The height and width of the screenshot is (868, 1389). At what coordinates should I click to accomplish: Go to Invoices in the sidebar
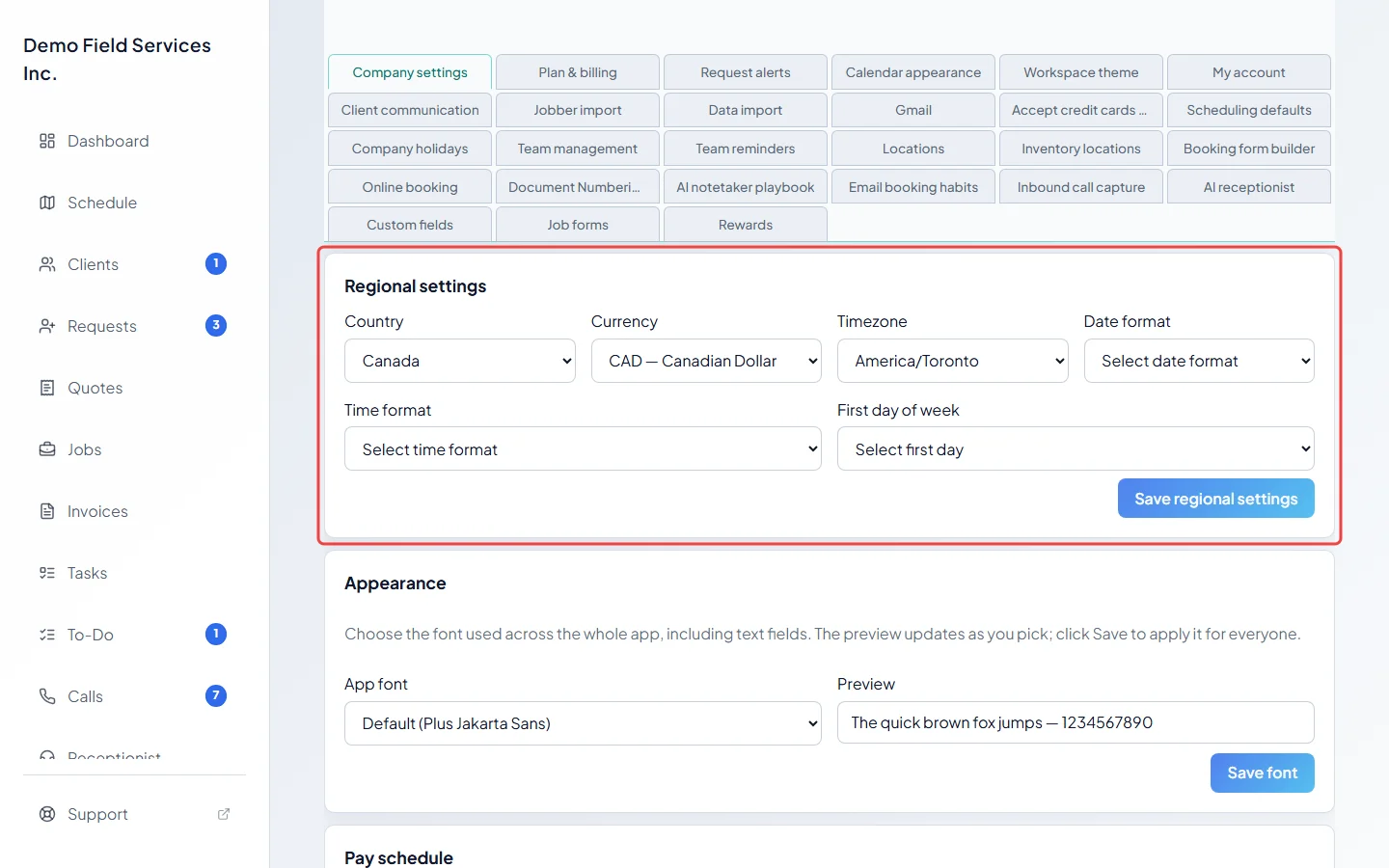pos(135,511)
